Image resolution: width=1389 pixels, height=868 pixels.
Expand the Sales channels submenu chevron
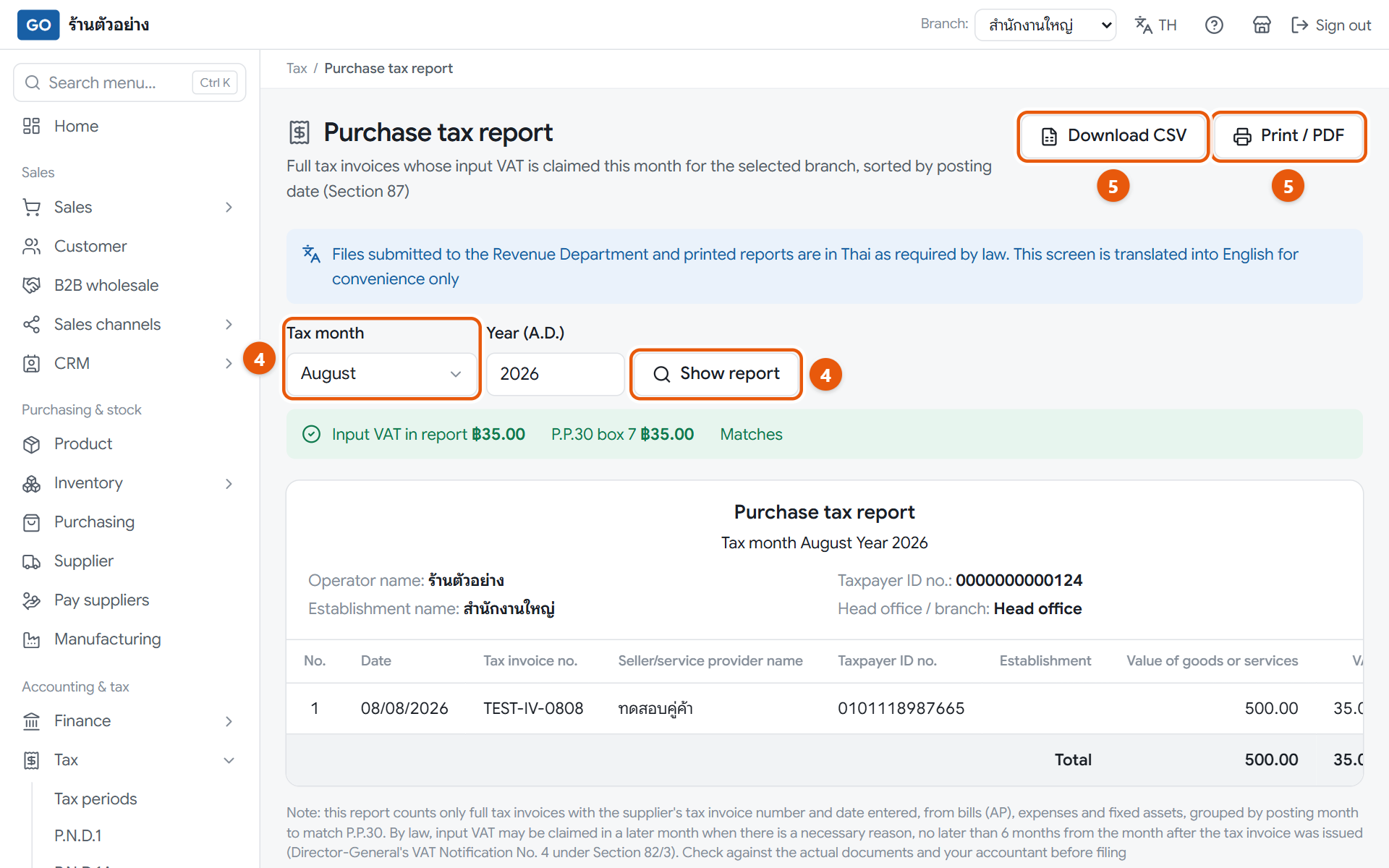(x=229, y=325)
